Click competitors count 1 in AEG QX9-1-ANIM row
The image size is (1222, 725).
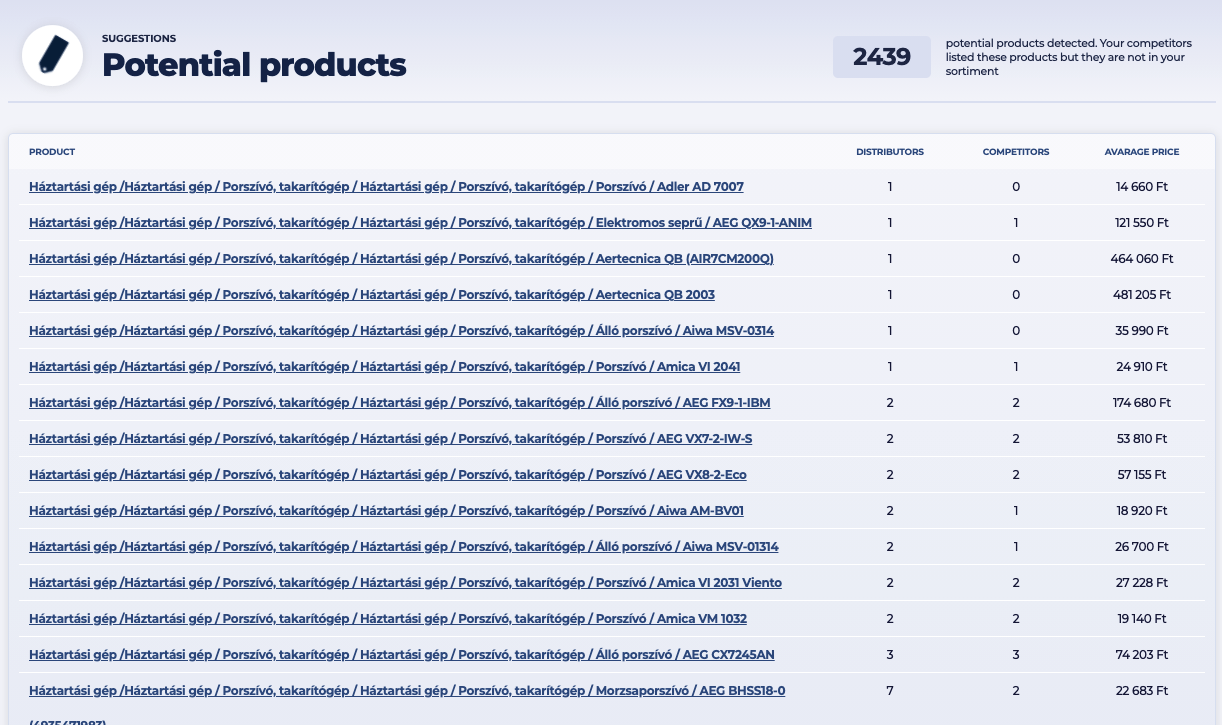1016,223
